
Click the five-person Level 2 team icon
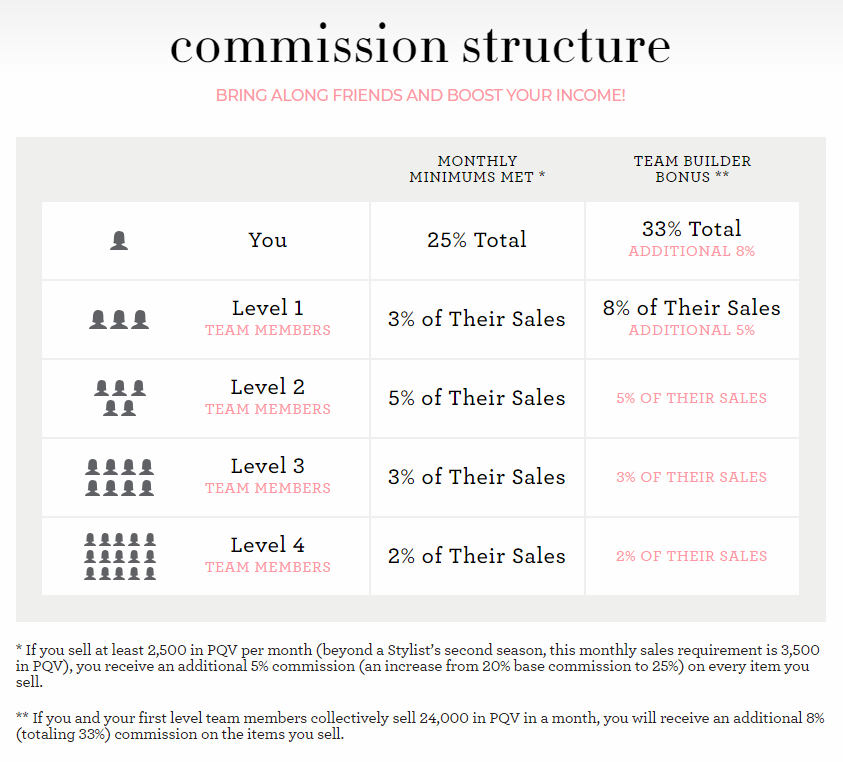point(119,398)
